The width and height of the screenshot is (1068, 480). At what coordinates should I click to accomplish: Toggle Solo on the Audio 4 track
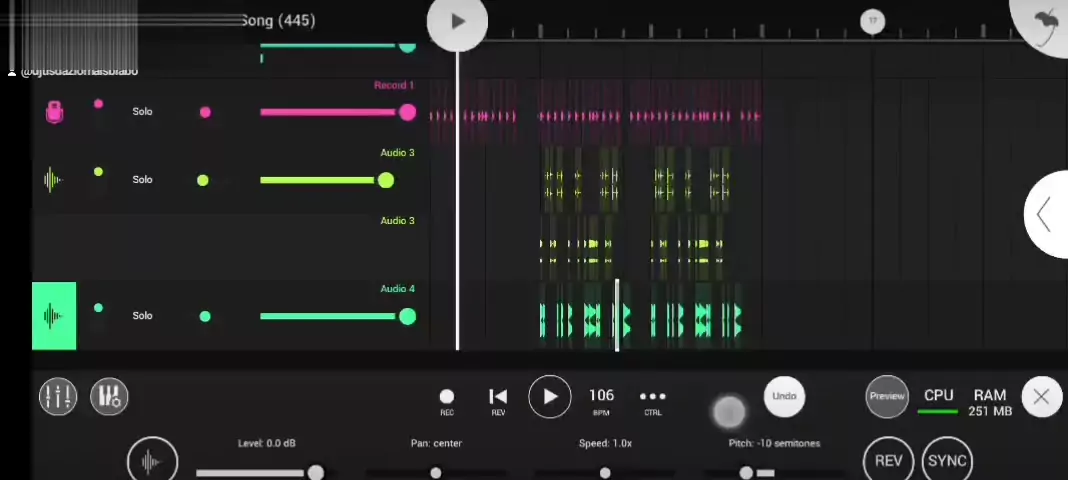pos(142,316)
